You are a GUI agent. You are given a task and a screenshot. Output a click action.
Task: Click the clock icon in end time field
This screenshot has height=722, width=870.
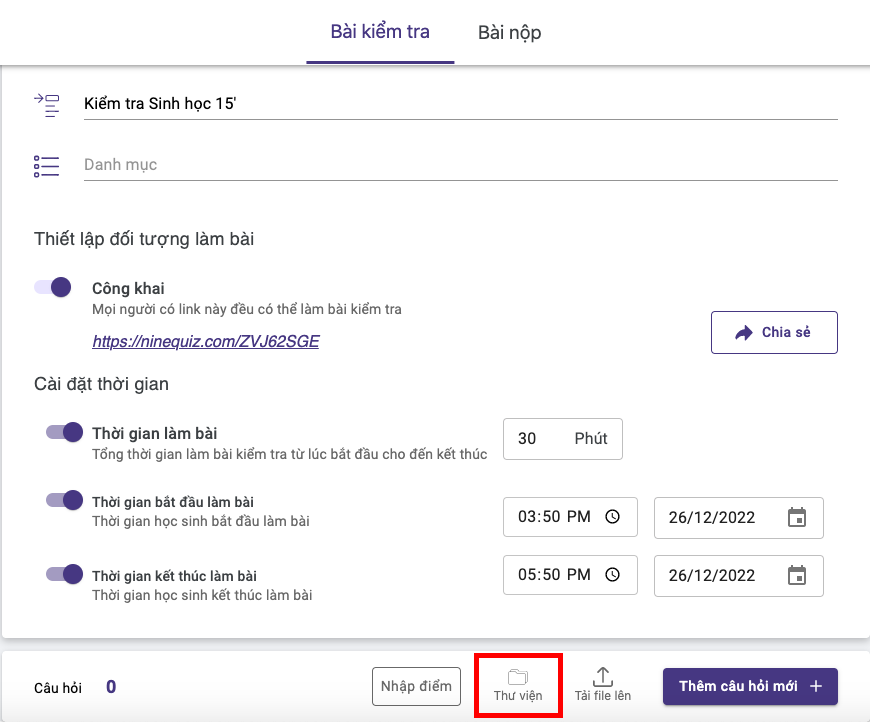tap(613, 575)
